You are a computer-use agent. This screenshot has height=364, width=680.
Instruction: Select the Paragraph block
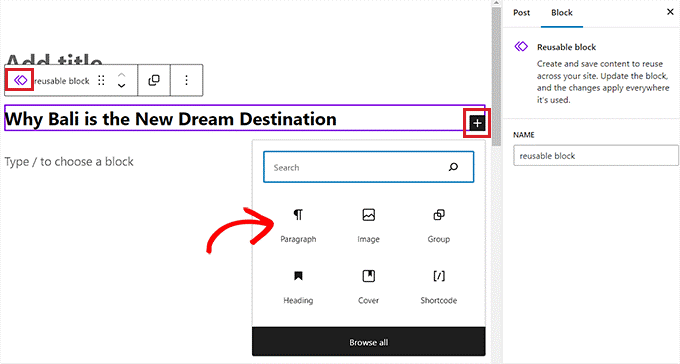pos(298,225)
